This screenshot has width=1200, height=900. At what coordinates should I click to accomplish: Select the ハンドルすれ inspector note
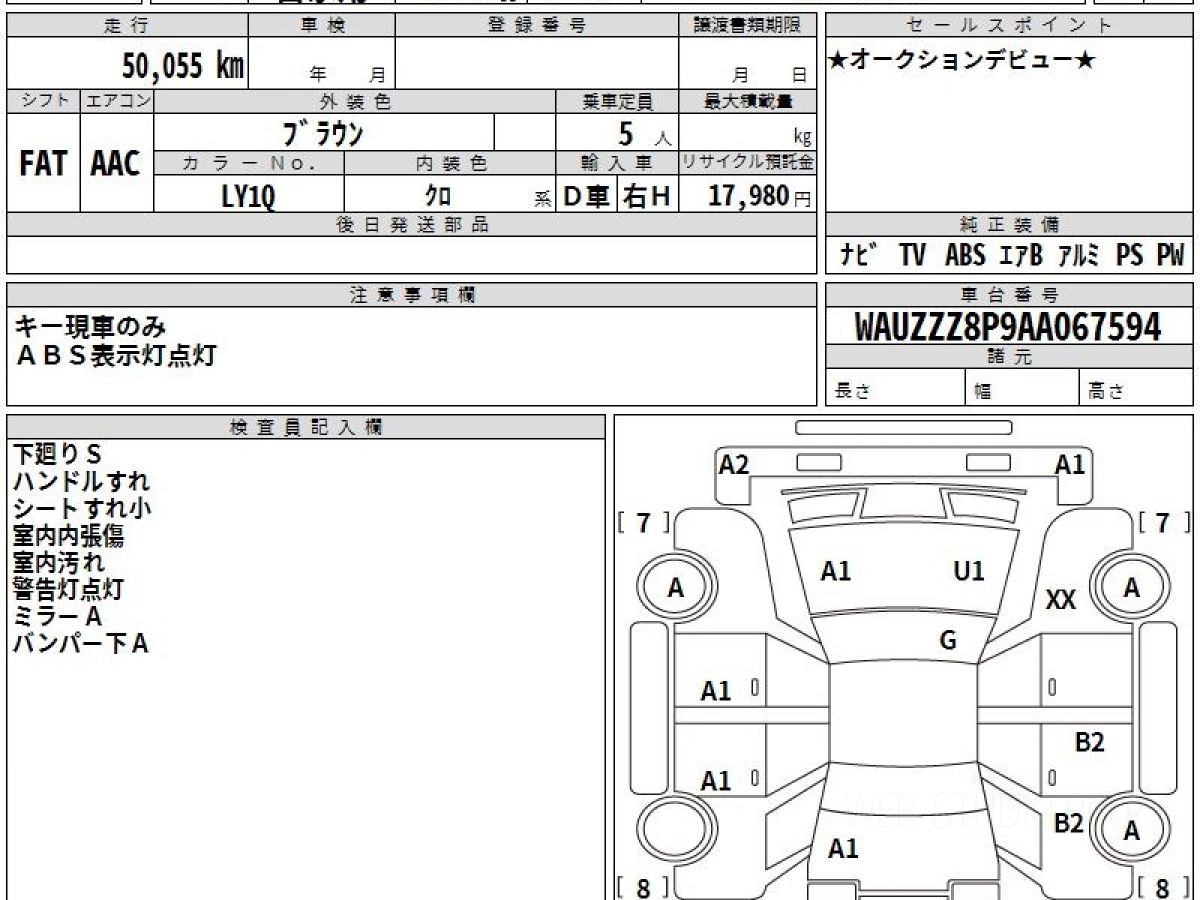tap(81, 482)
